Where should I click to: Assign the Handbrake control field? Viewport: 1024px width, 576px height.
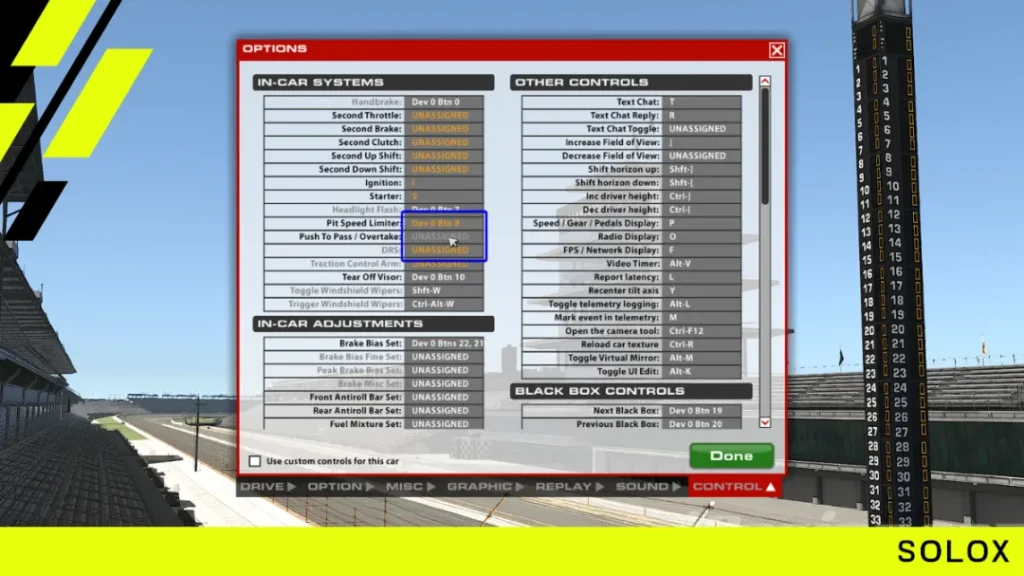444,102
